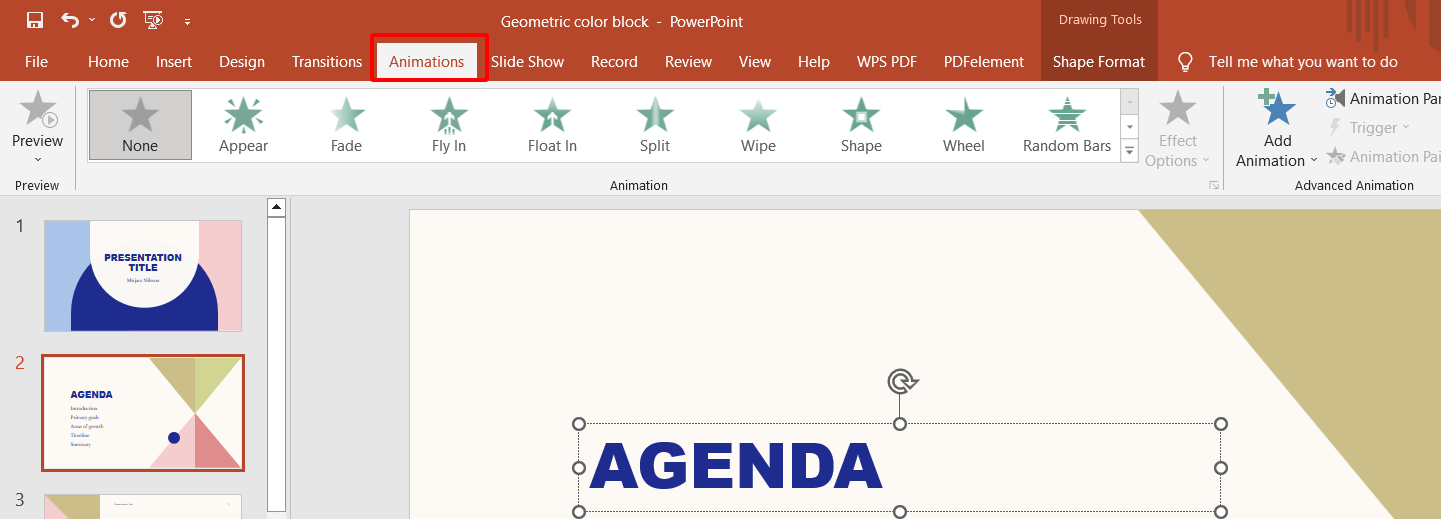Click the Preview animation star button
1441x519 pixels.
click(38, 109)
